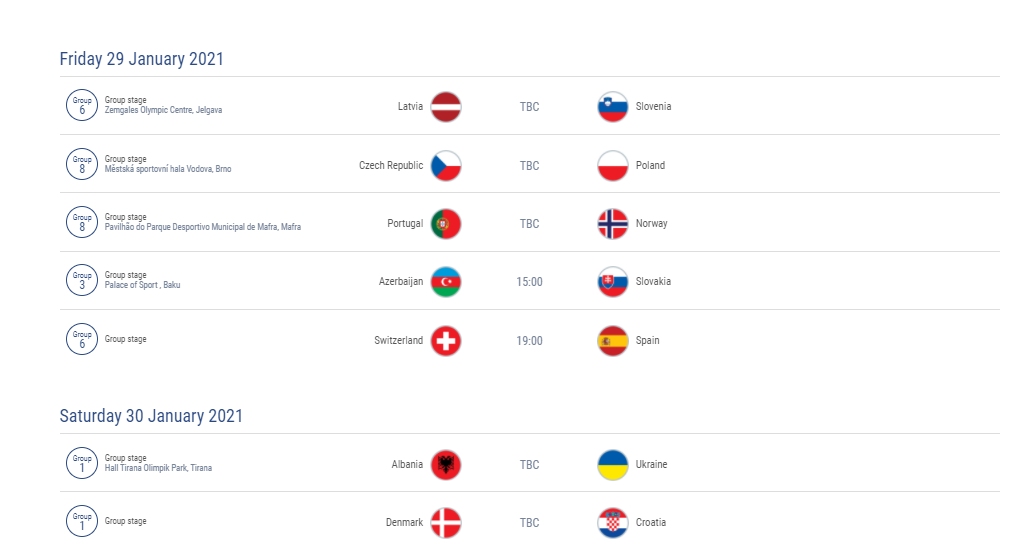Open the Poland team link
Screen dimensions: 1026x560
click(650, 166)
